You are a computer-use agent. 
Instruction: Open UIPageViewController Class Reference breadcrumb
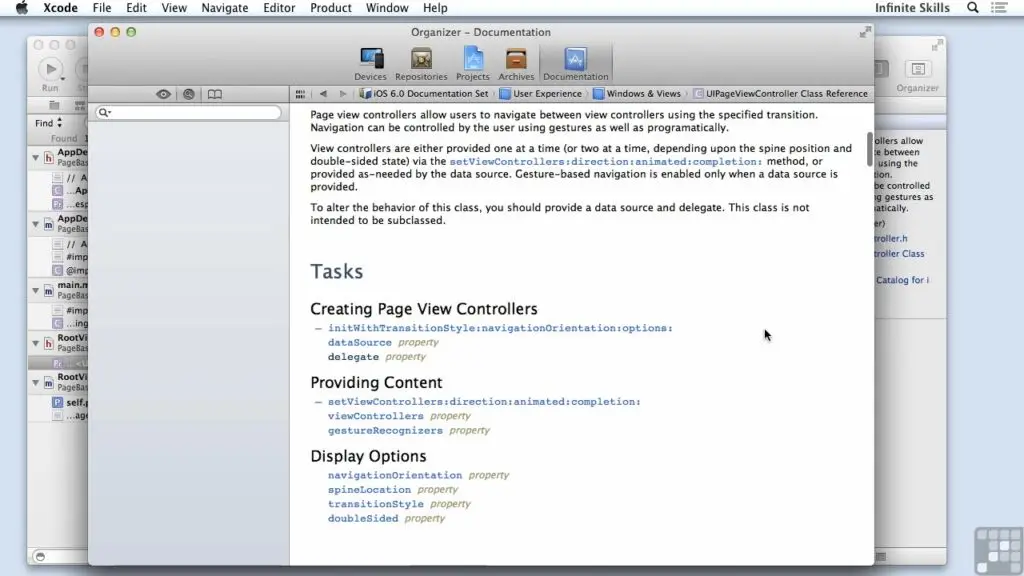click(x=780, y=94)
